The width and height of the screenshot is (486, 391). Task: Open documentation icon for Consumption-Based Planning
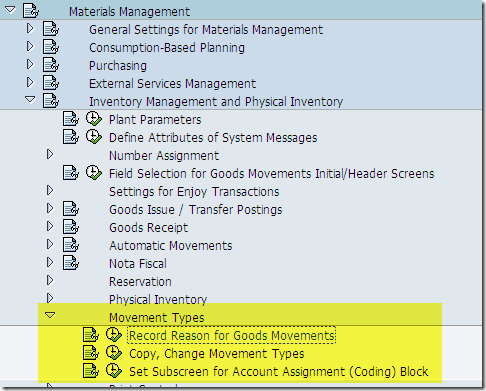point(51,47)
